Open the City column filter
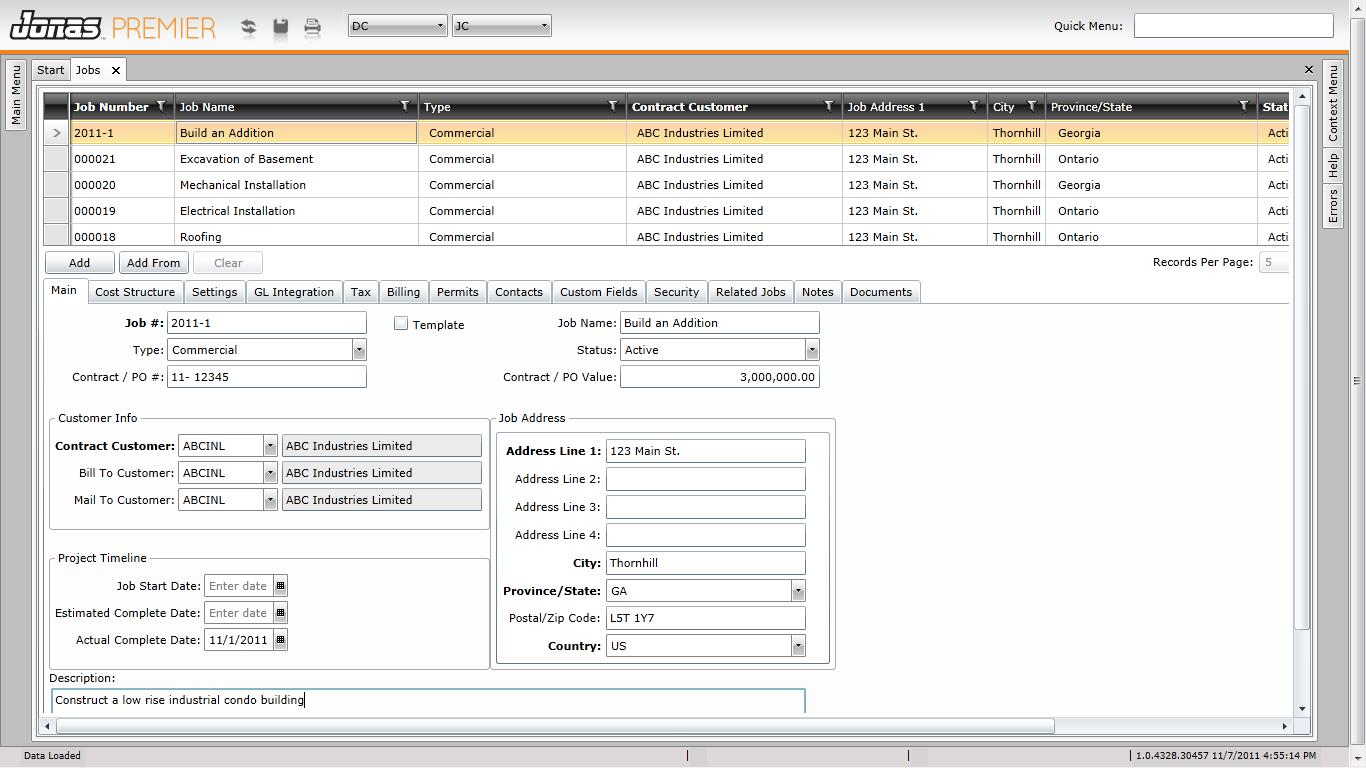 (x=1031, y=106)
